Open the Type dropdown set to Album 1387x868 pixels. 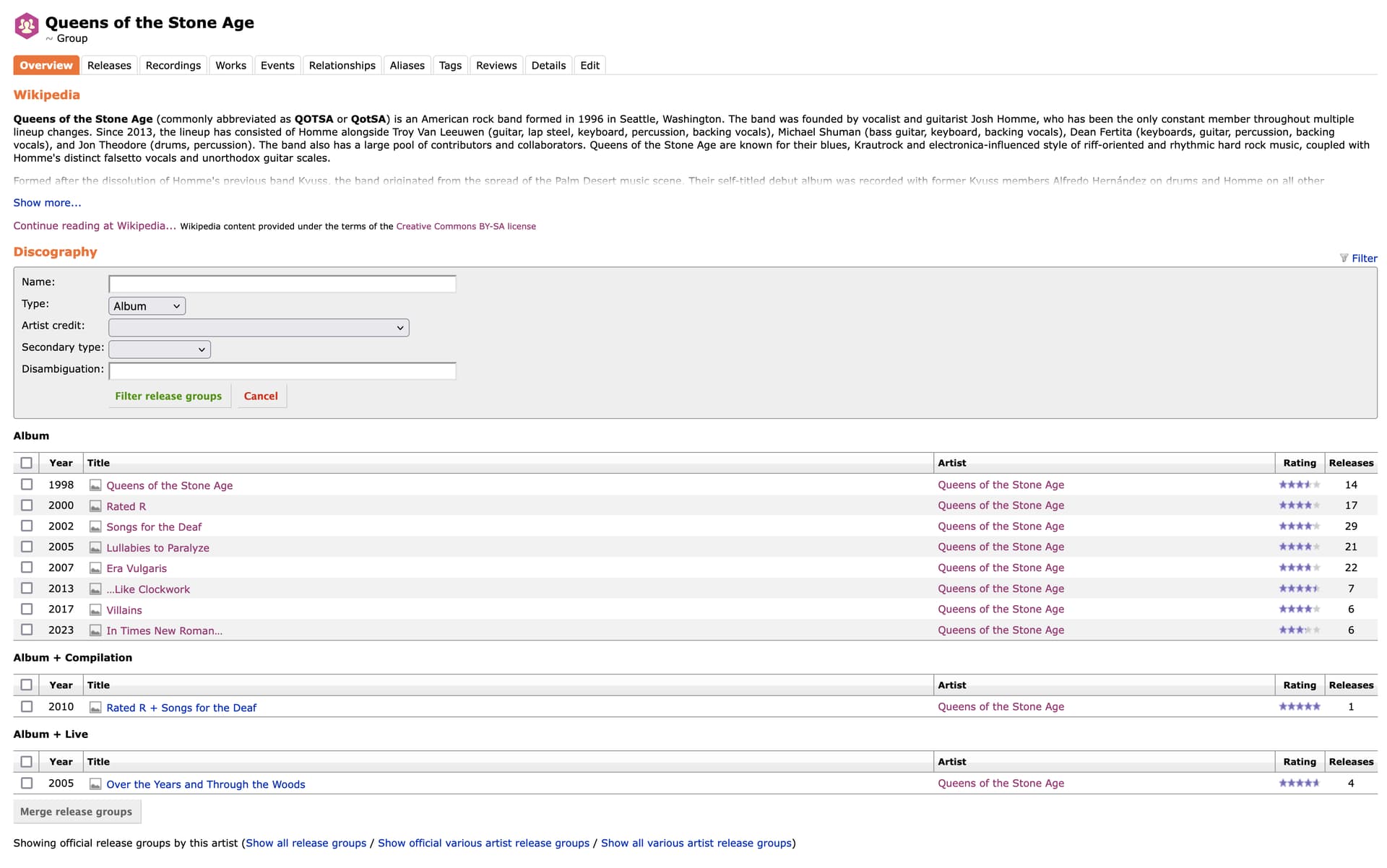(147, 306)
